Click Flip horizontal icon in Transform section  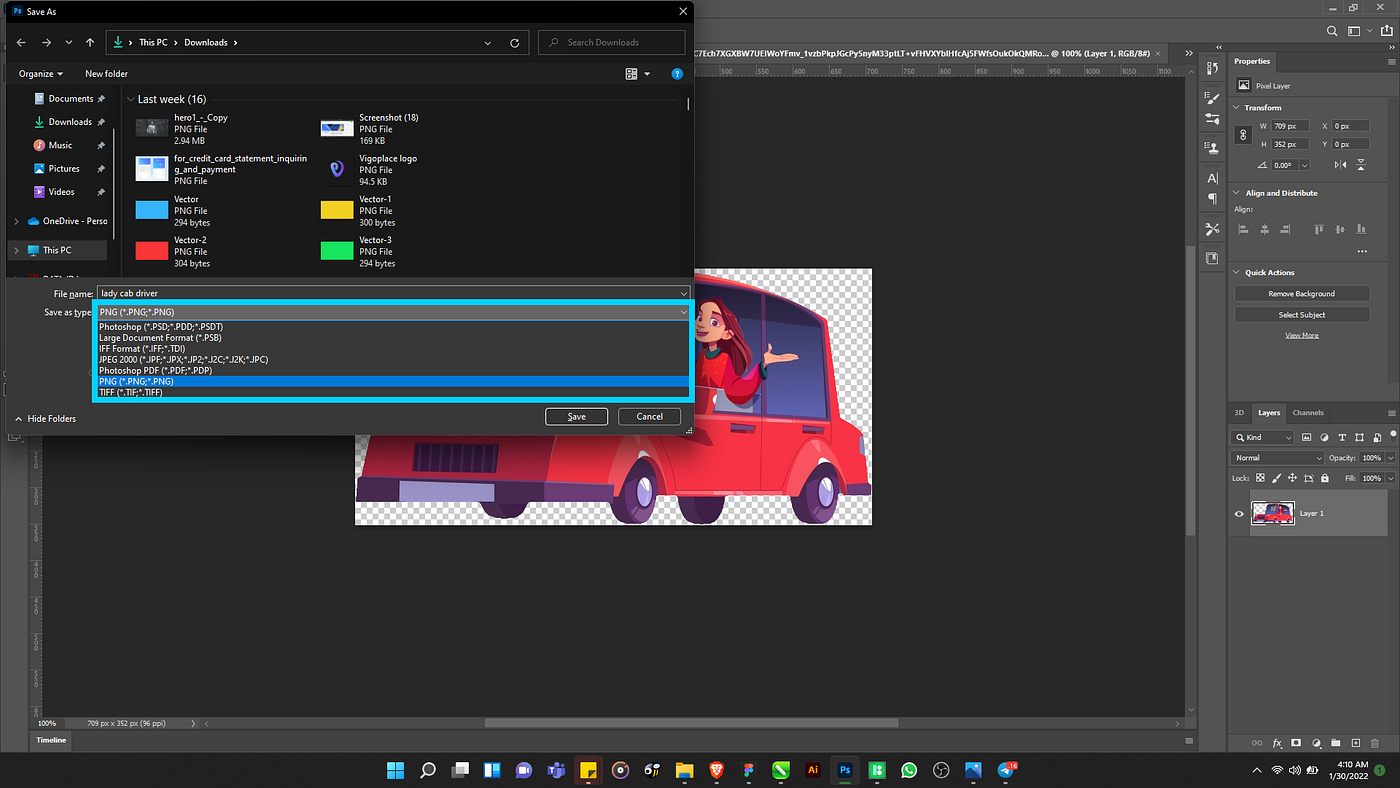click(x=1343, y=165)
